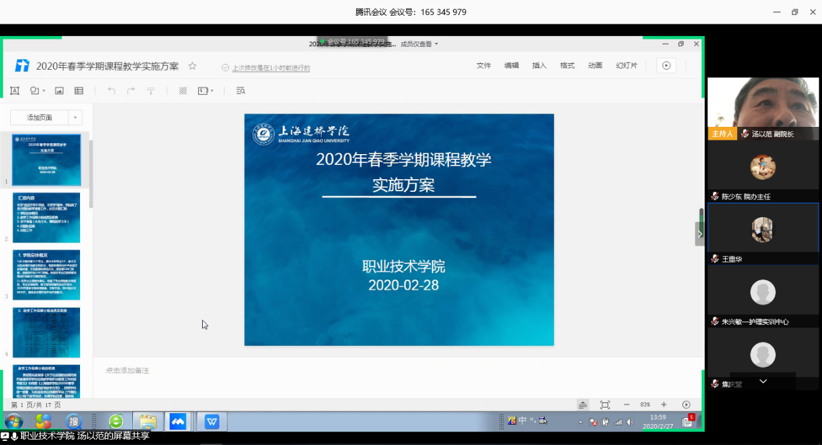The height and width of the screenshot is (445, 822).
Task: Click the slide title text 实施方案
Action: tap(403, 185)
